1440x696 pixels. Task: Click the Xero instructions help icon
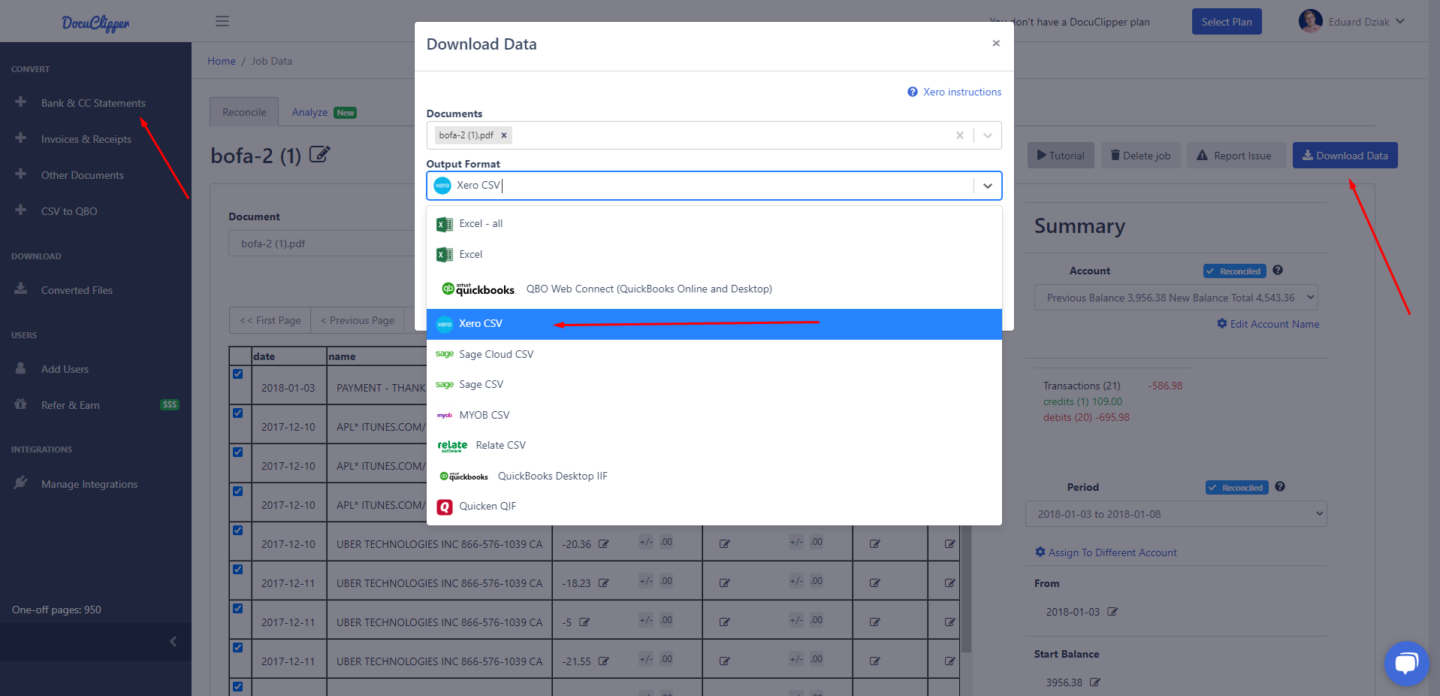[911, 91]
